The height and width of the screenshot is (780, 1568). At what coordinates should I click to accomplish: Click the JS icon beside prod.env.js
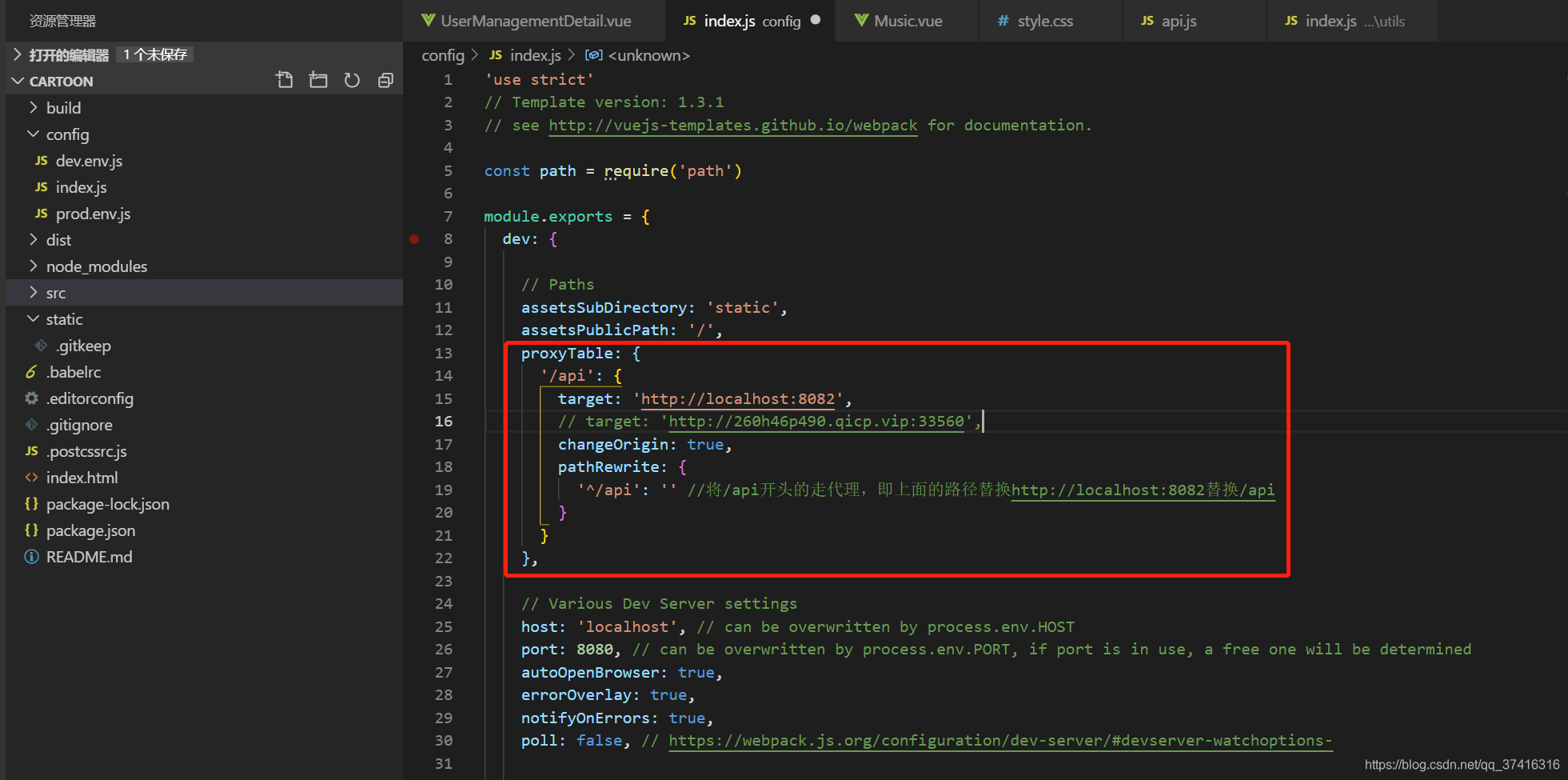(41, 214)
